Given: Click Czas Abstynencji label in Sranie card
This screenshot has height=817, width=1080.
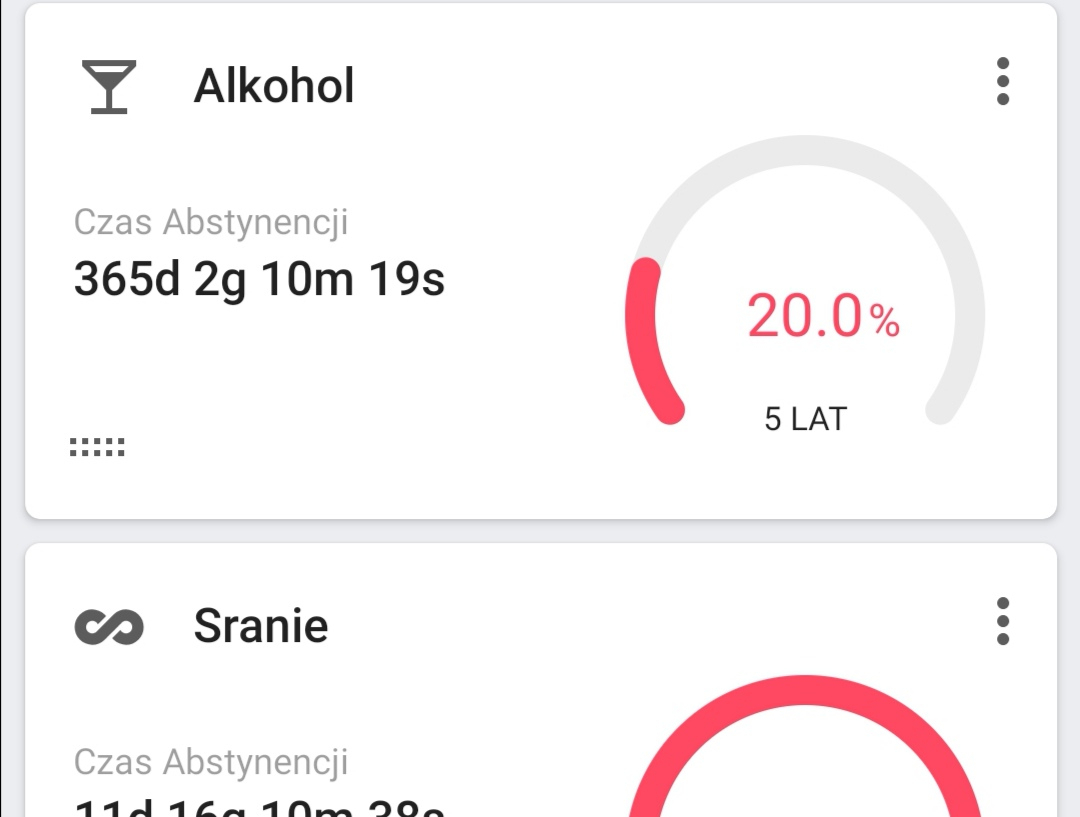Looking at the screenshot, I should point(211,762).
